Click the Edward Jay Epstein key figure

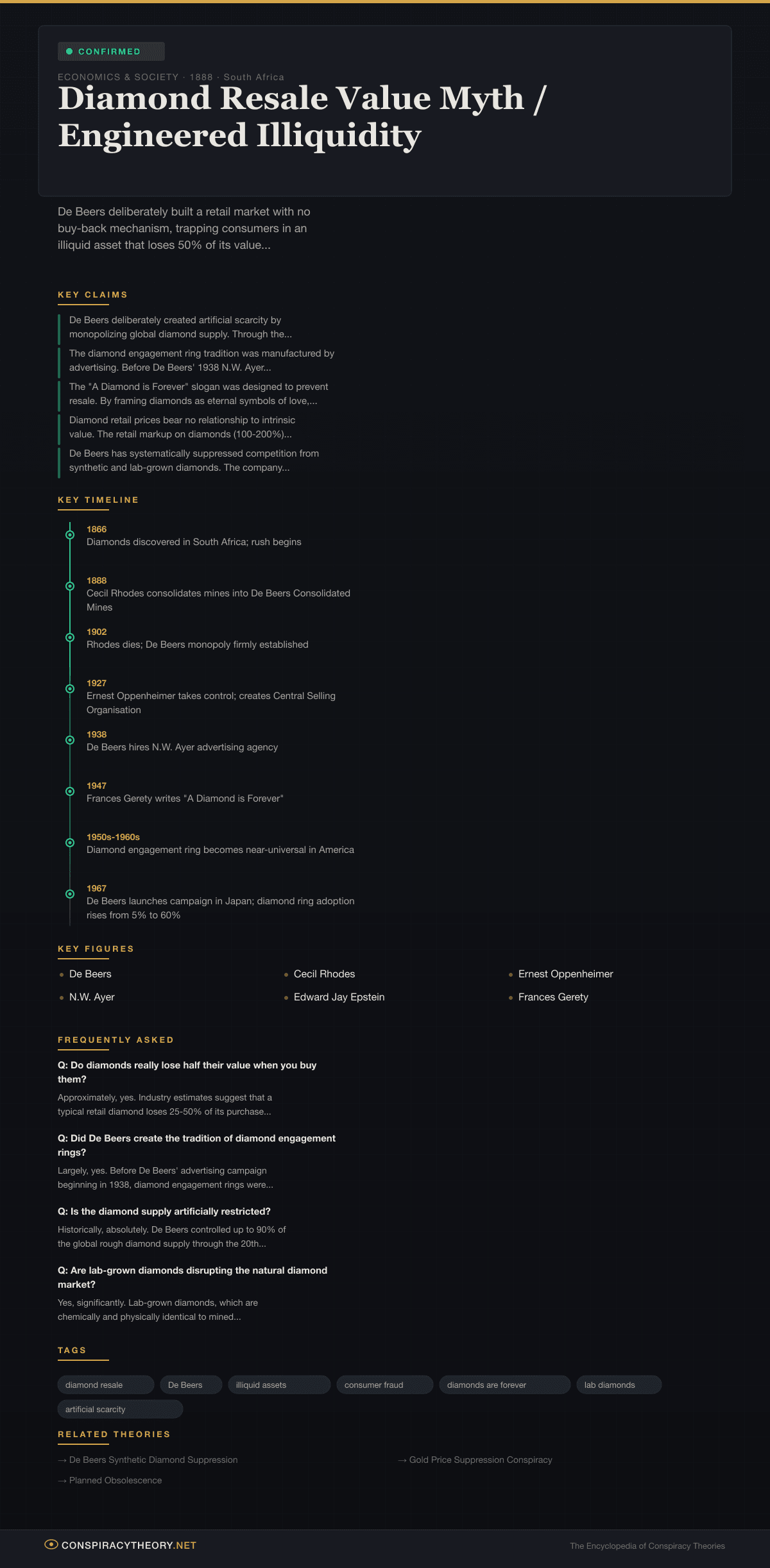point(339,997)
